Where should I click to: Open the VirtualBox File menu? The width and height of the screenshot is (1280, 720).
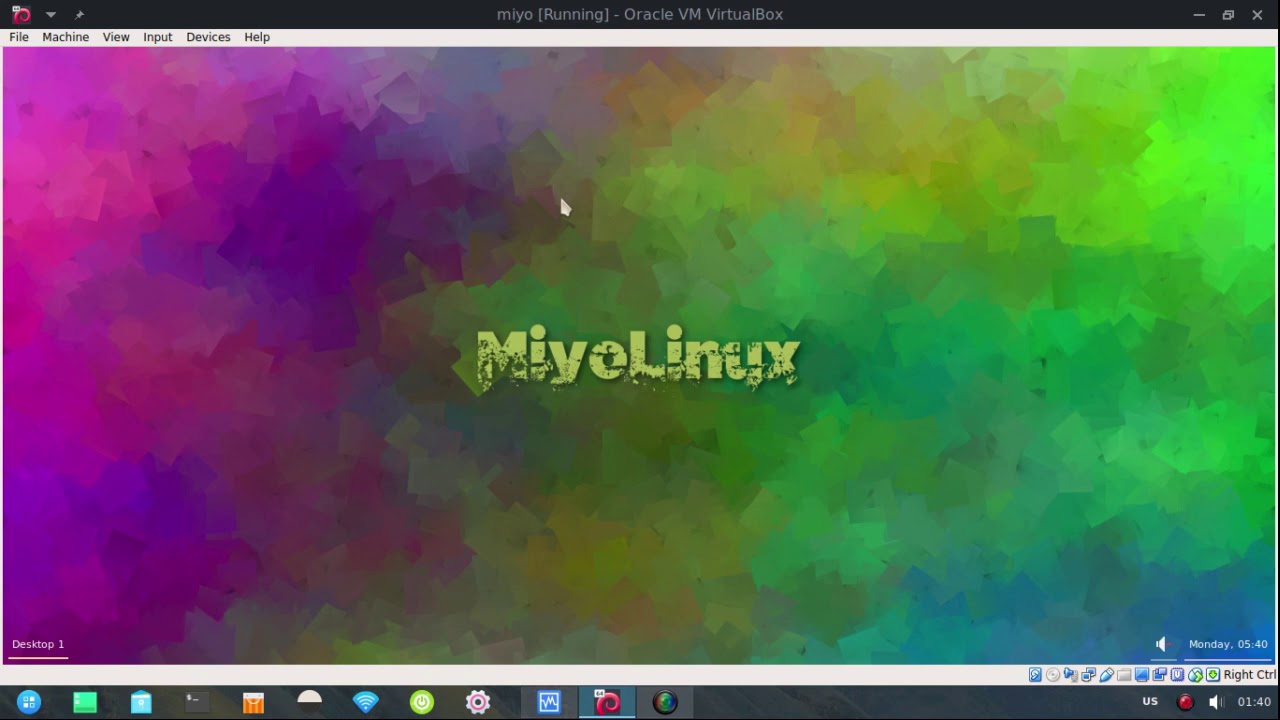point(19,37)
